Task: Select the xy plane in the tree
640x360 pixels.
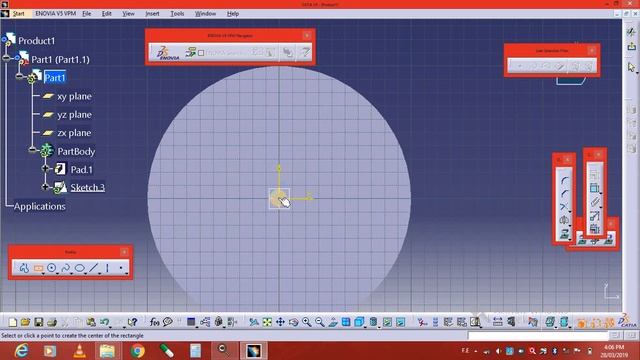Action: click(74, 96)
